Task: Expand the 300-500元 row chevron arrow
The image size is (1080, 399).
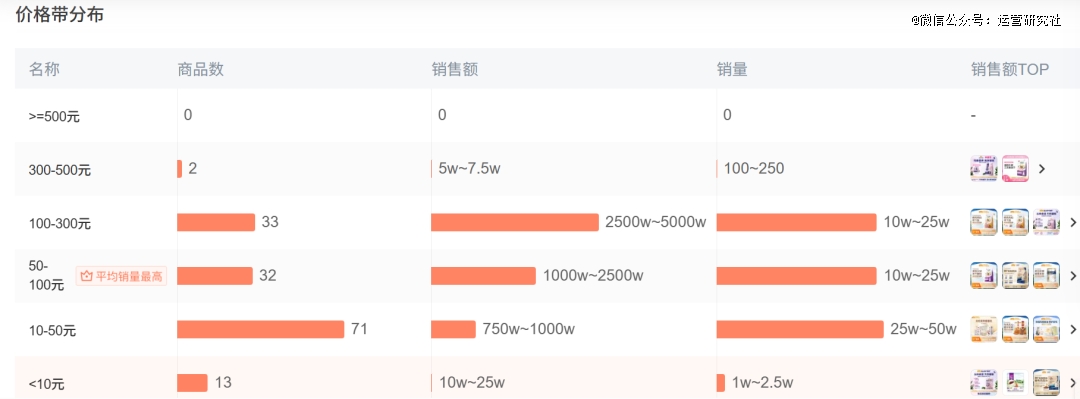Action: 1041,169
